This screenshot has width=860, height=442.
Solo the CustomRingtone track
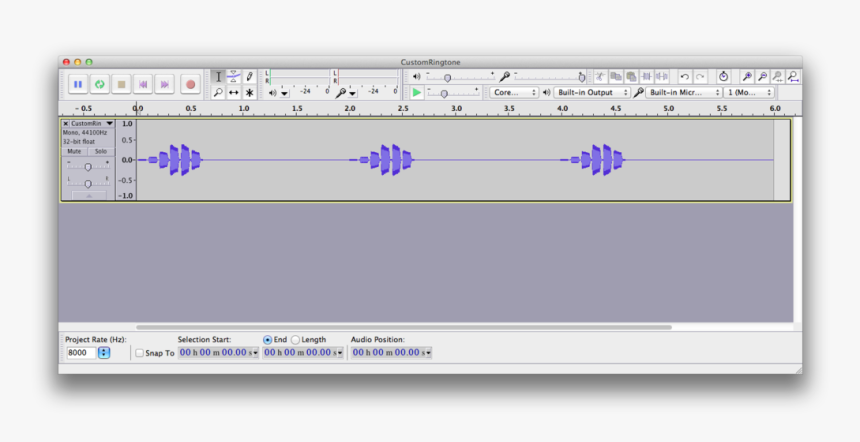(x=101, y=151)
